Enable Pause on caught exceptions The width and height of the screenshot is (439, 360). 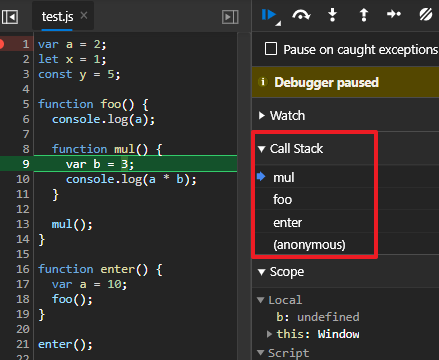[271, 49]
